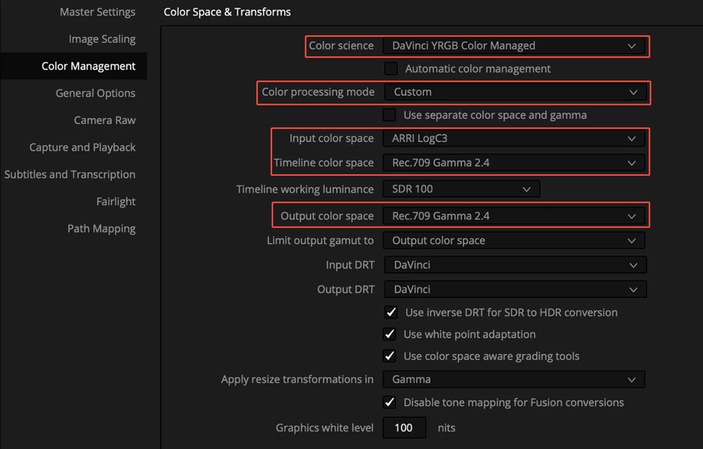Viewport: 703px width, 449px height.
Task: Open Path Mapping settings
Action: coord(101,228)
